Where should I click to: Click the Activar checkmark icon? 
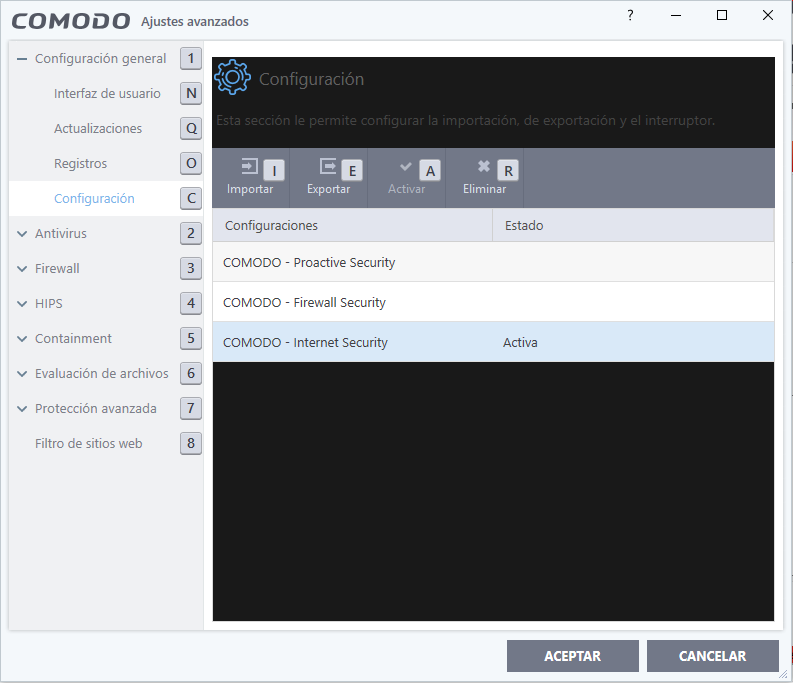406,166
